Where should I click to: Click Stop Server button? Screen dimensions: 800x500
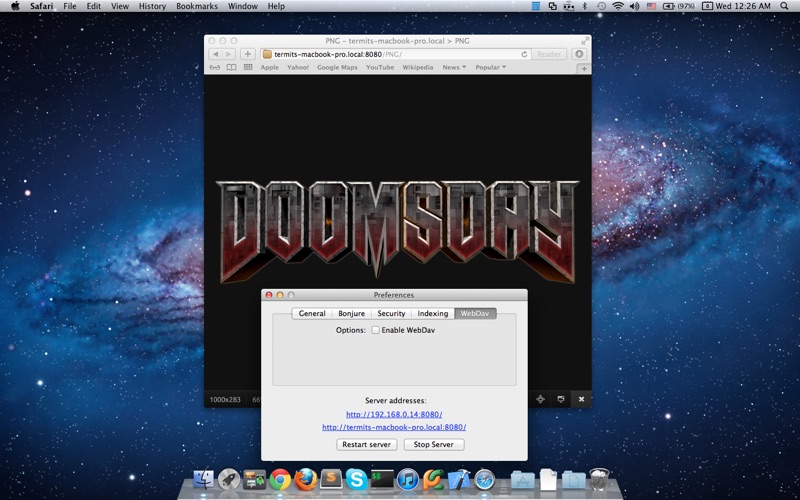point(434,444)
